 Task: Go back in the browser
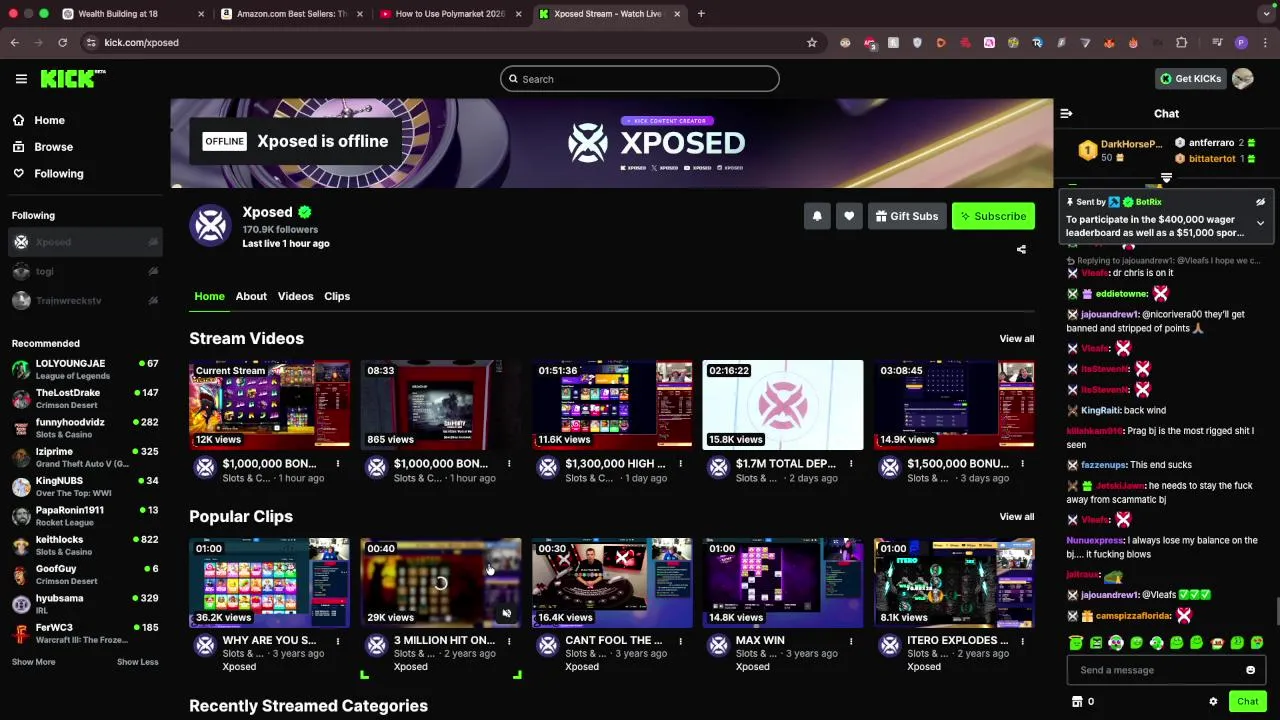coord(15,42)
